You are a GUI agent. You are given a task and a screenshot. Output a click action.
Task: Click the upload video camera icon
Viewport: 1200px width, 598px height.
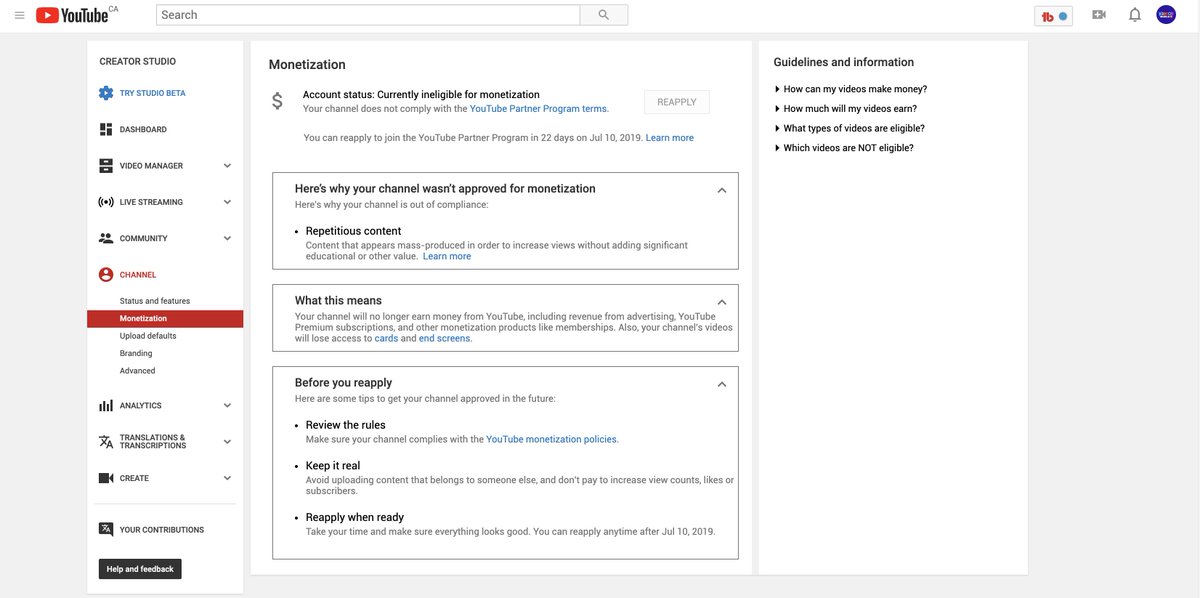click(x=1099, y=15)
